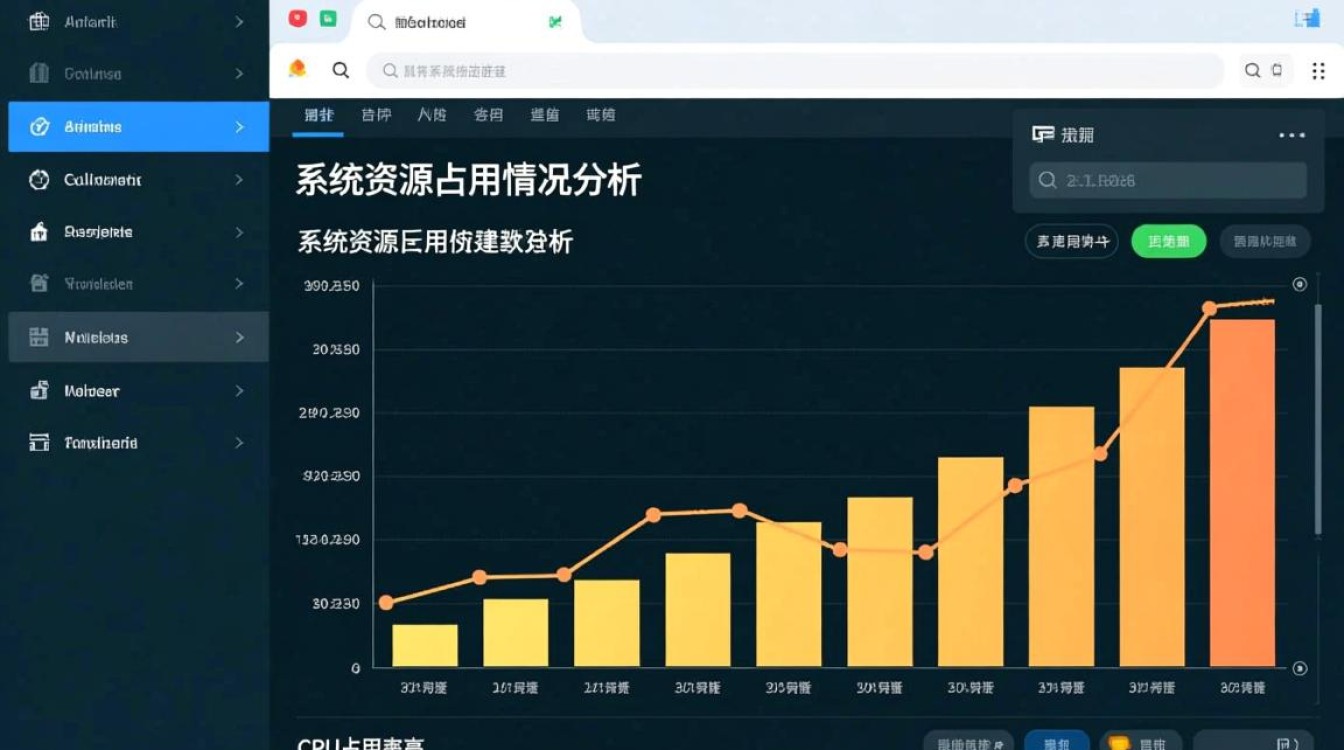Click the shortest yellow bar in the chart
Screen dimensions: 1344x750
point(425,646)
